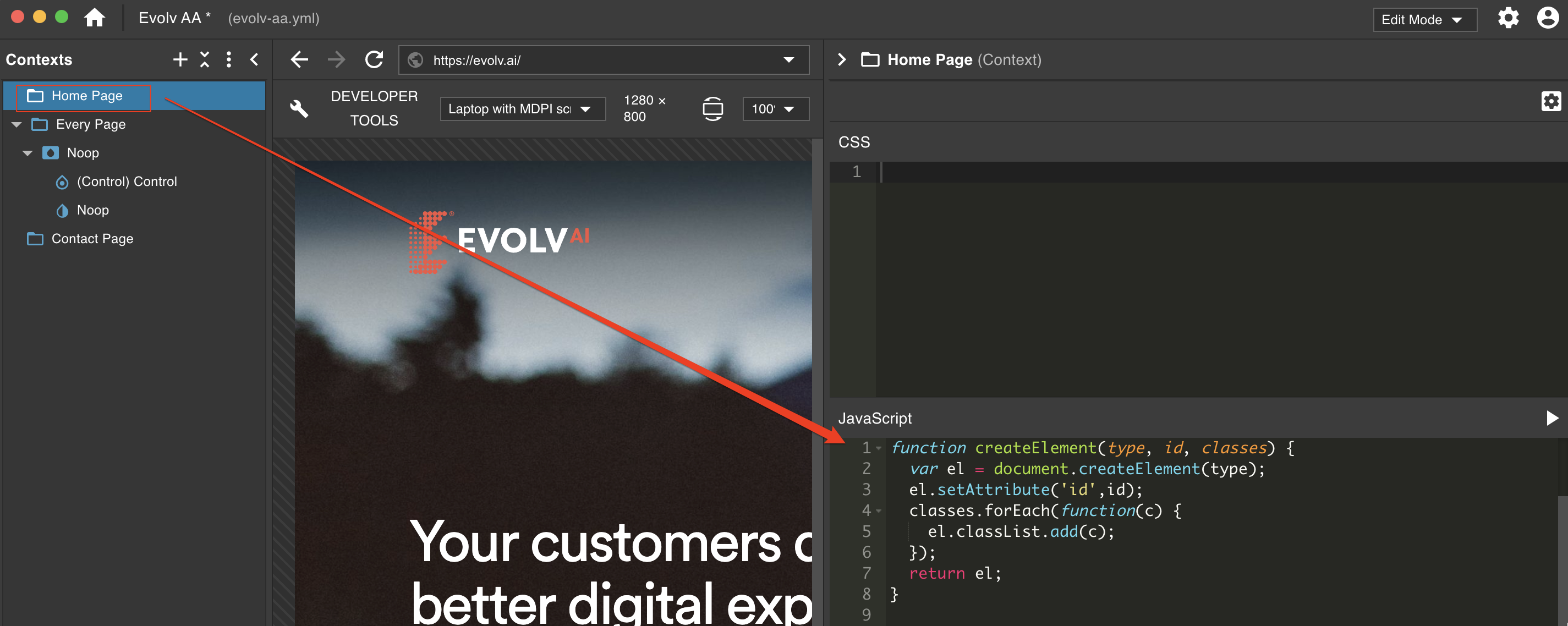Select the Contact Page context
Image resolution: width=1568 pixels, height=626 pixels.
[x=134, y=239]
